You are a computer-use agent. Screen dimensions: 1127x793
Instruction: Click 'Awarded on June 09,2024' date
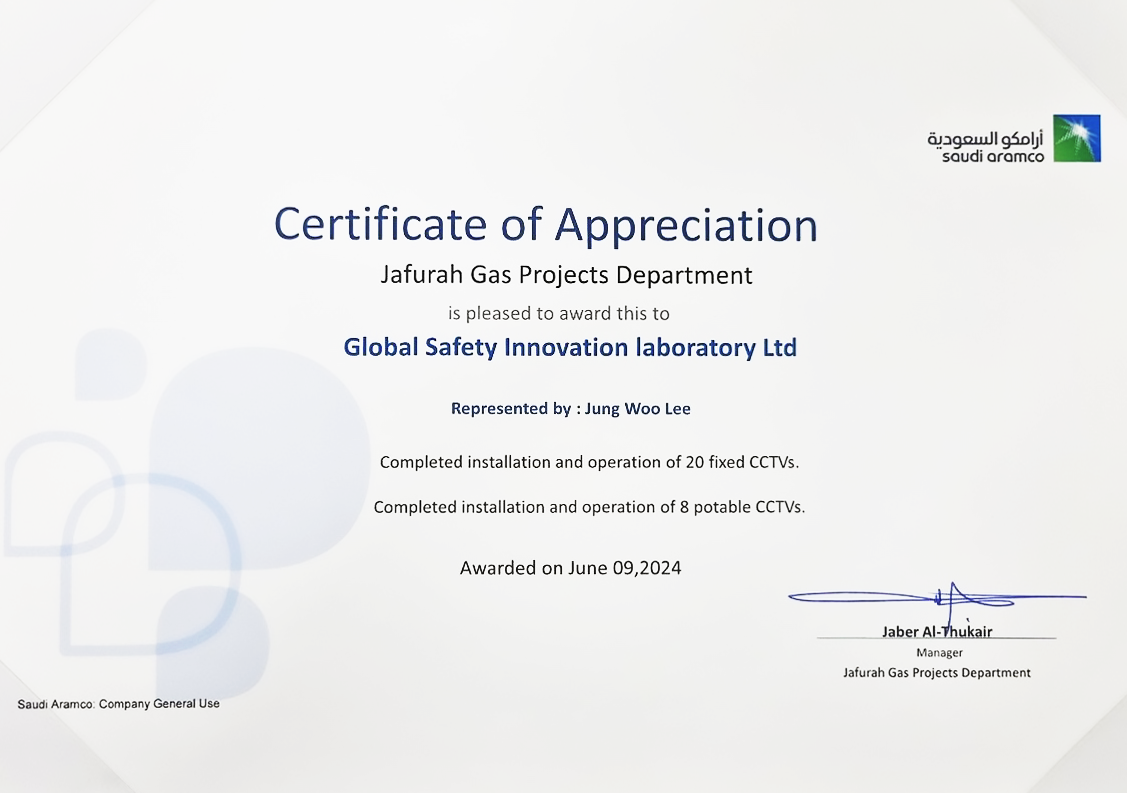(571, 568)
